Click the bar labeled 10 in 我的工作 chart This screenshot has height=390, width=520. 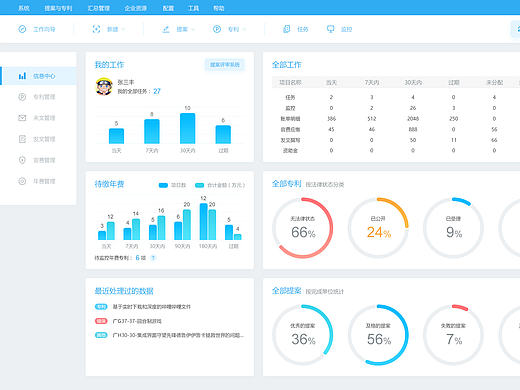pyautogui.click(x=188, y=128)
